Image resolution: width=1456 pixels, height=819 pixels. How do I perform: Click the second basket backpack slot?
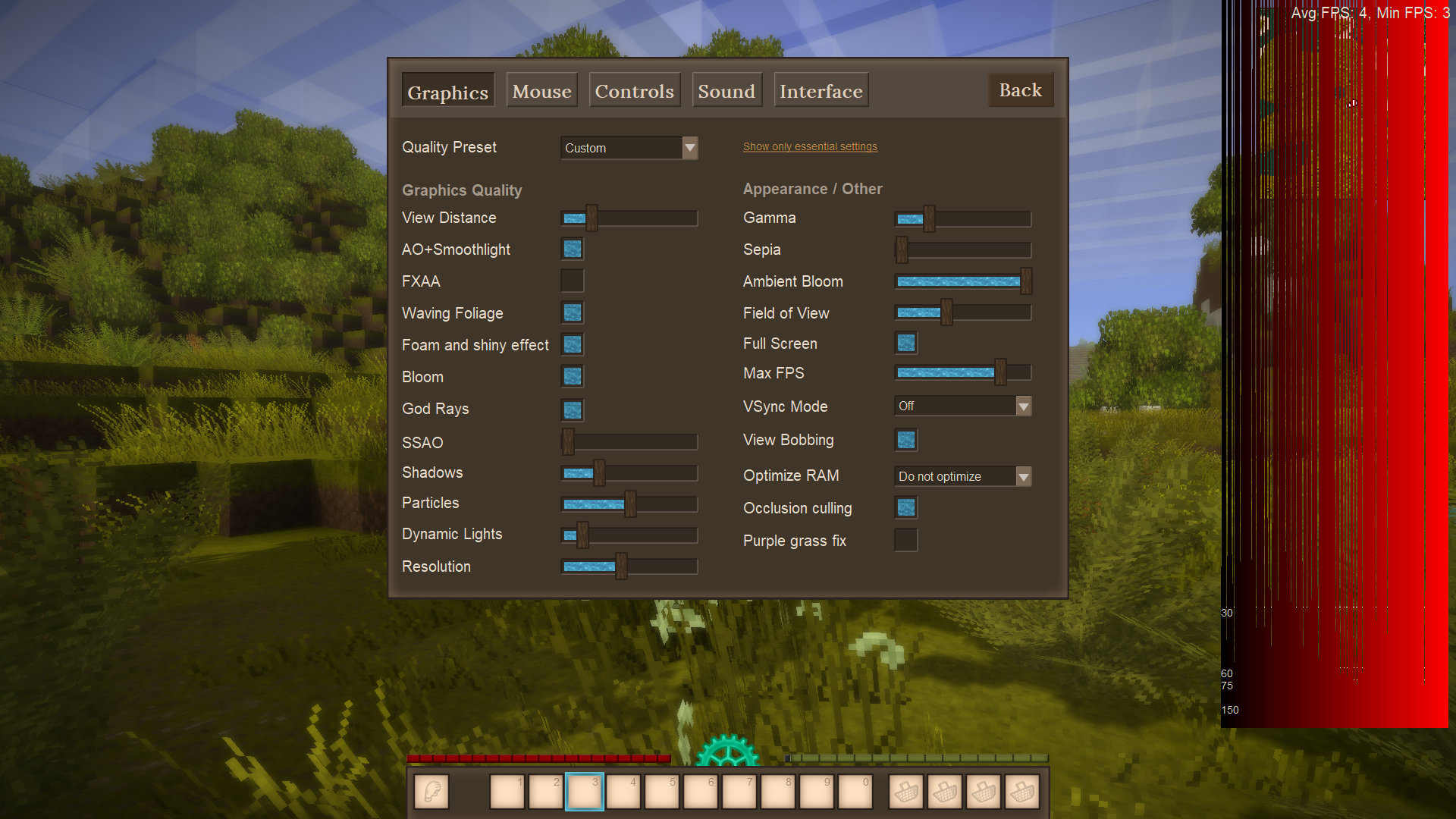945,792
